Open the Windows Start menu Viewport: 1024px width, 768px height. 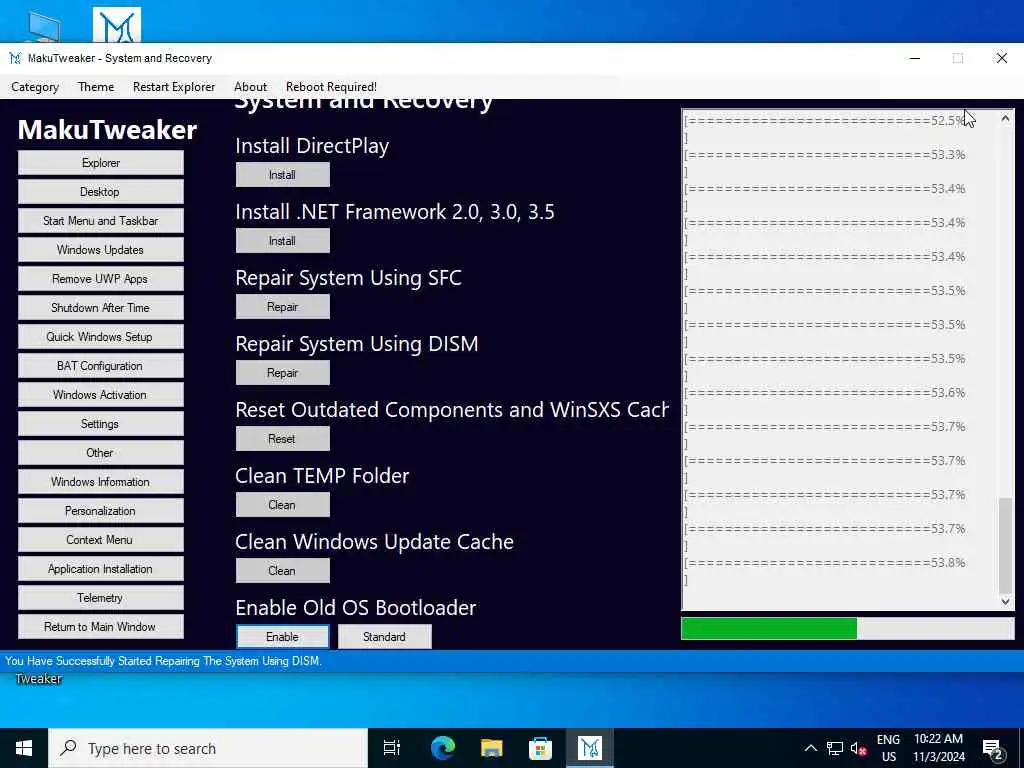(24, 748)
